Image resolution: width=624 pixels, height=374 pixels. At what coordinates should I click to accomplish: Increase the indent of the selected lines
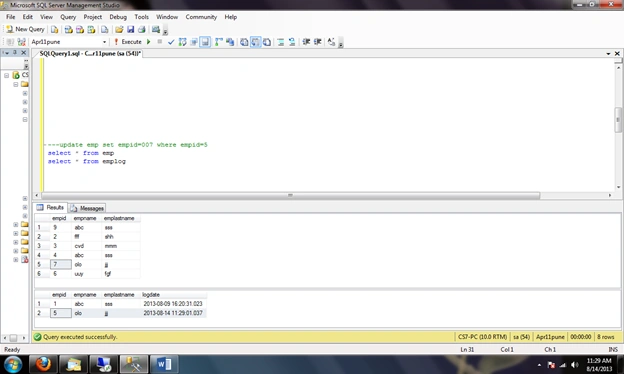click(318, 42)
